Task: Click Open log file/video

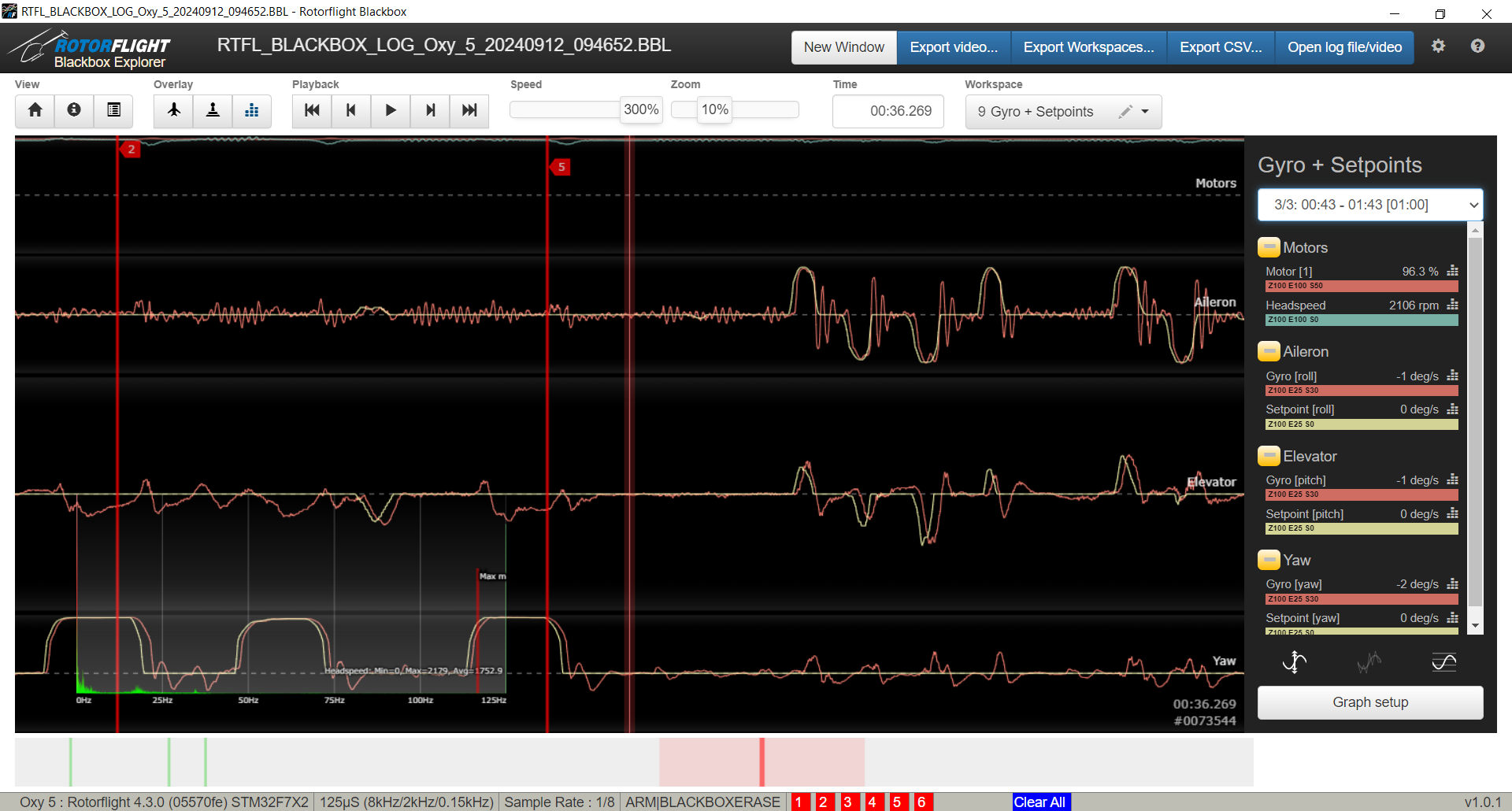Action: (1344, 47)
